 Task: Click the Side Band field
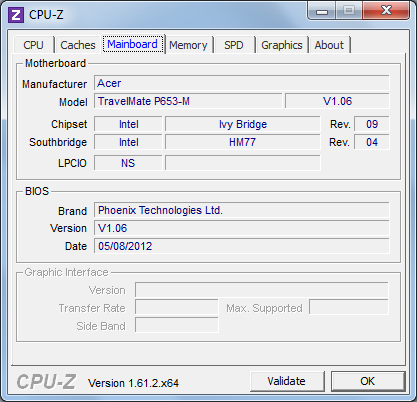(177, 326)
